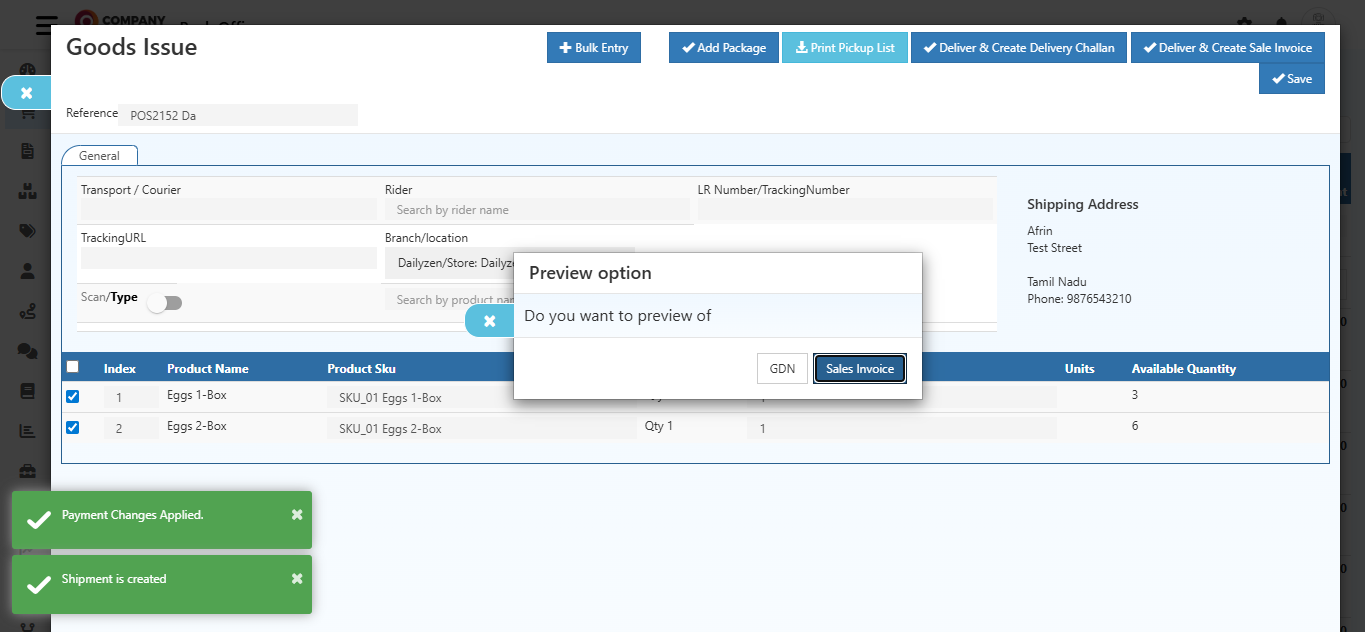The image size is (1365, 632).
Task: Close the Goods Issue panel
Action: click(x=27, y=93)
